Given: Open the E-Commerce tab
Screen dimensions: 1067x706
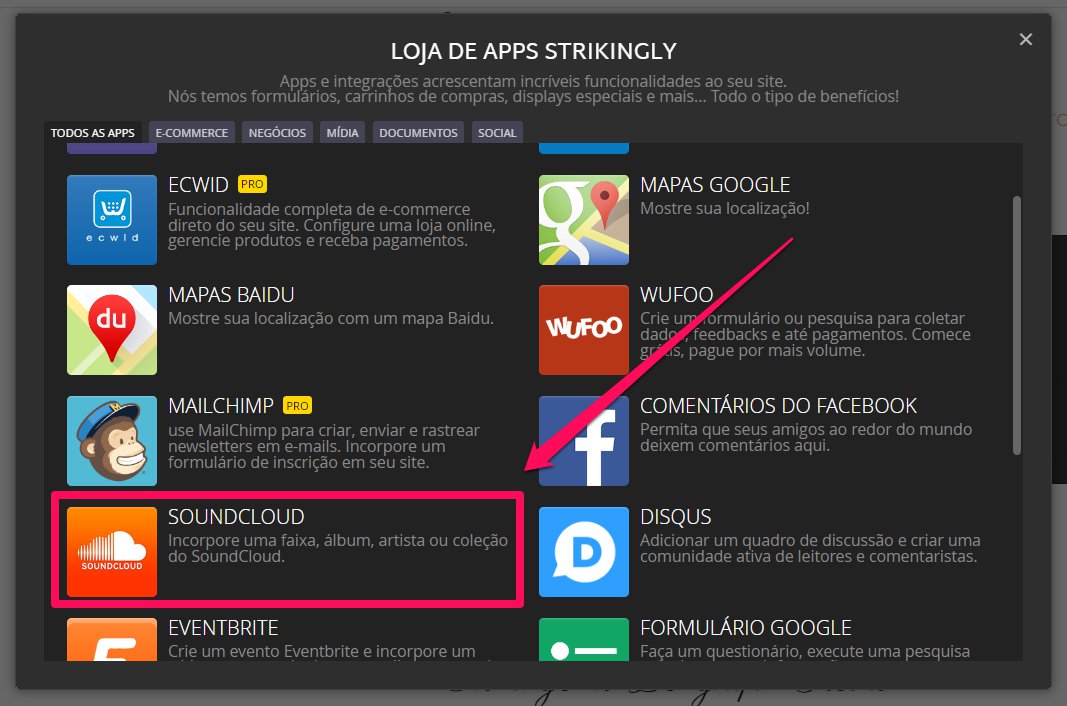Looking at the screenshot, I should coord(192,133).
